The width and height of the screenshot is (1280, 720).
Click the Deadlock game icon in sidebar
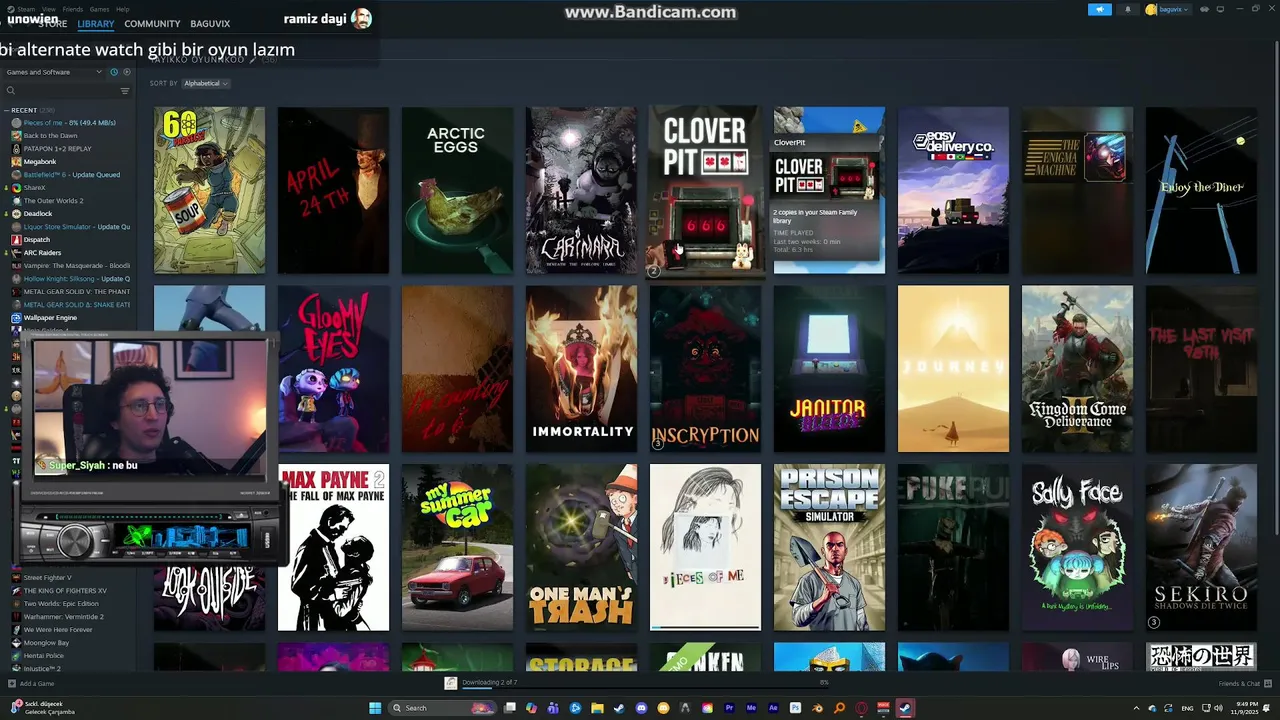[16, 214]
